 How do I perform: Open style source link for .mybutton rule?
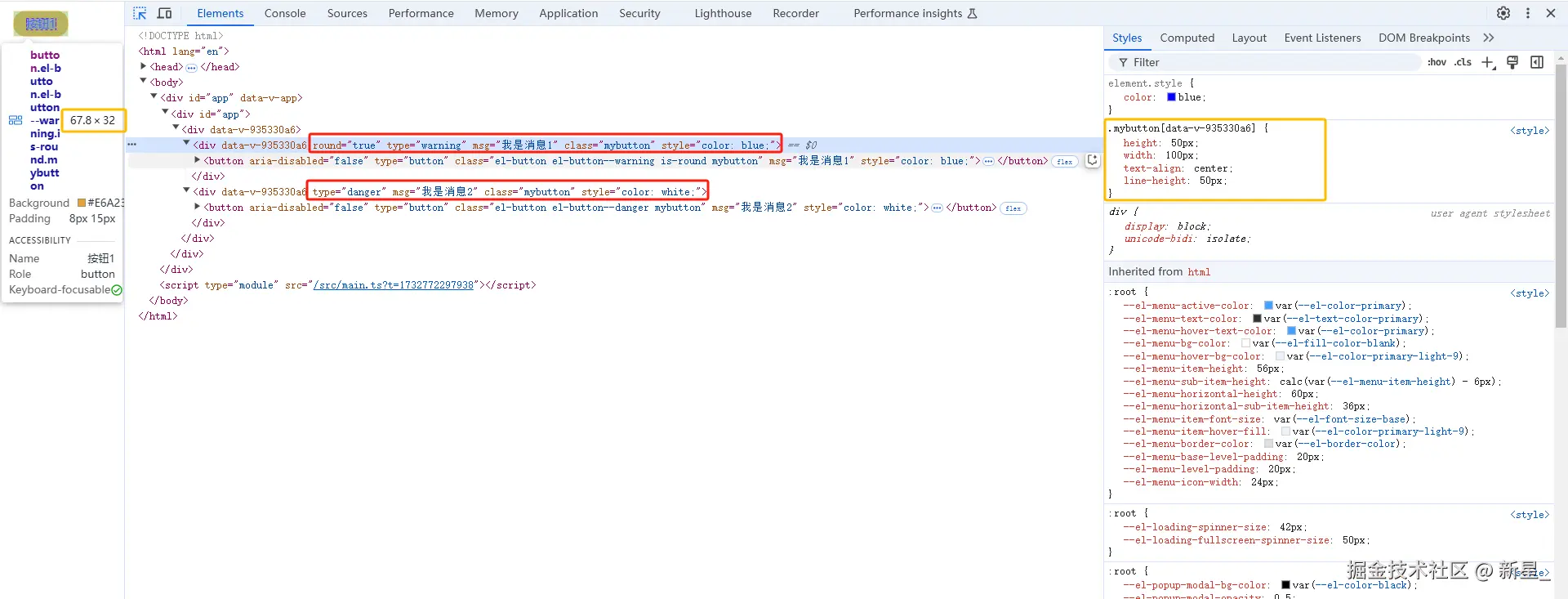[1530, 131]
